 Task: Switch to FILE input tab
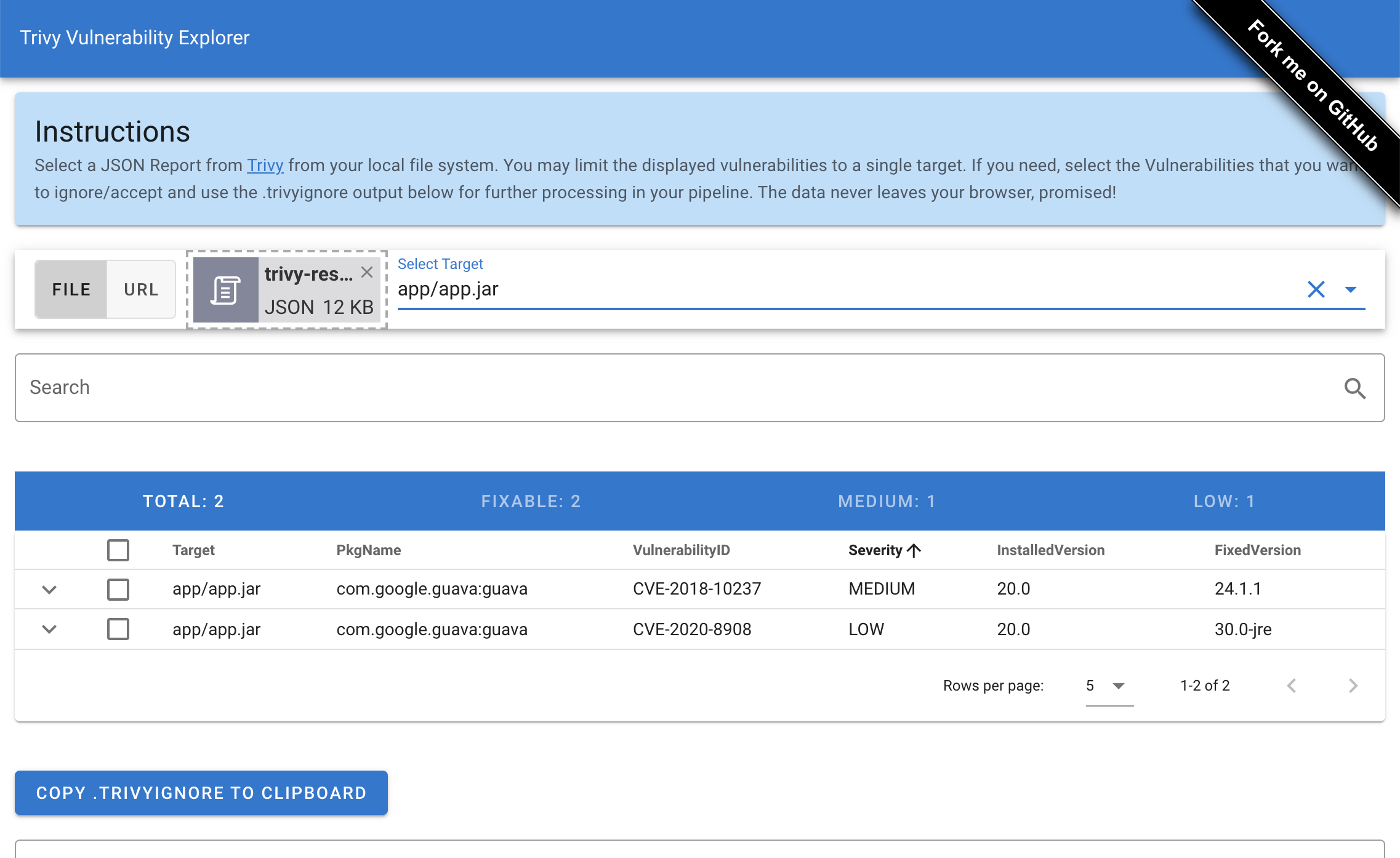pos(71,289)
